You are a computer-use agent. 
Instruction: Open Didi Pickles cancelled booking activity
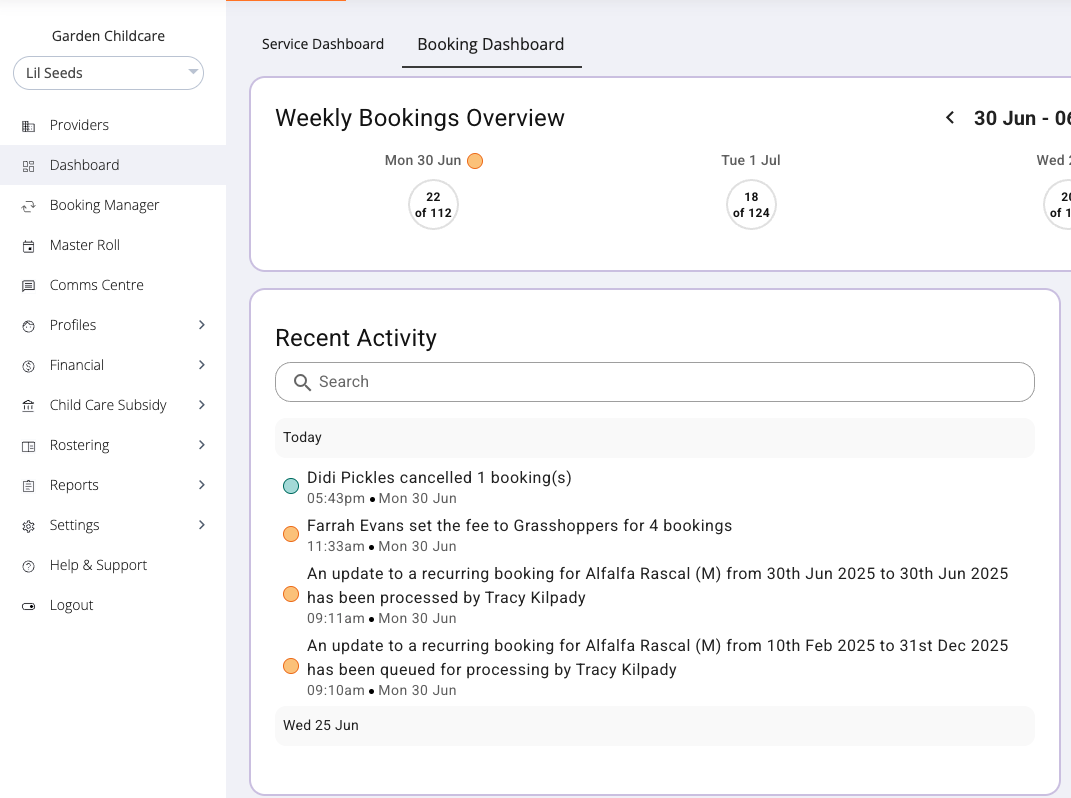pyautogui.click(x=439, y=478)
